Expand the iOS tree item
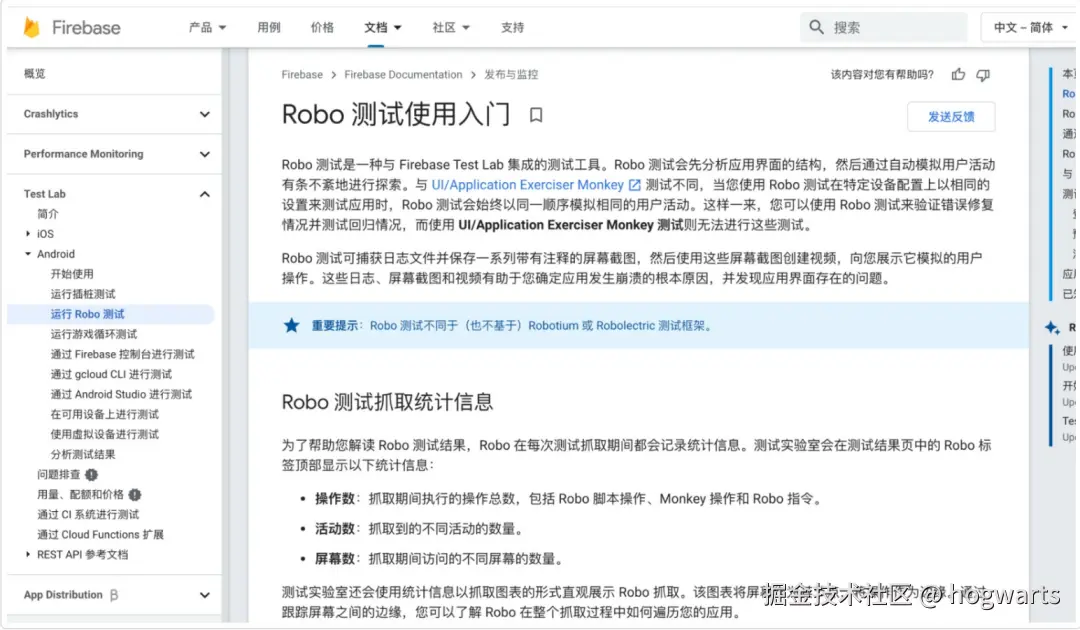The height and width of the screenshot is (630, 1080). coord(30,233)
